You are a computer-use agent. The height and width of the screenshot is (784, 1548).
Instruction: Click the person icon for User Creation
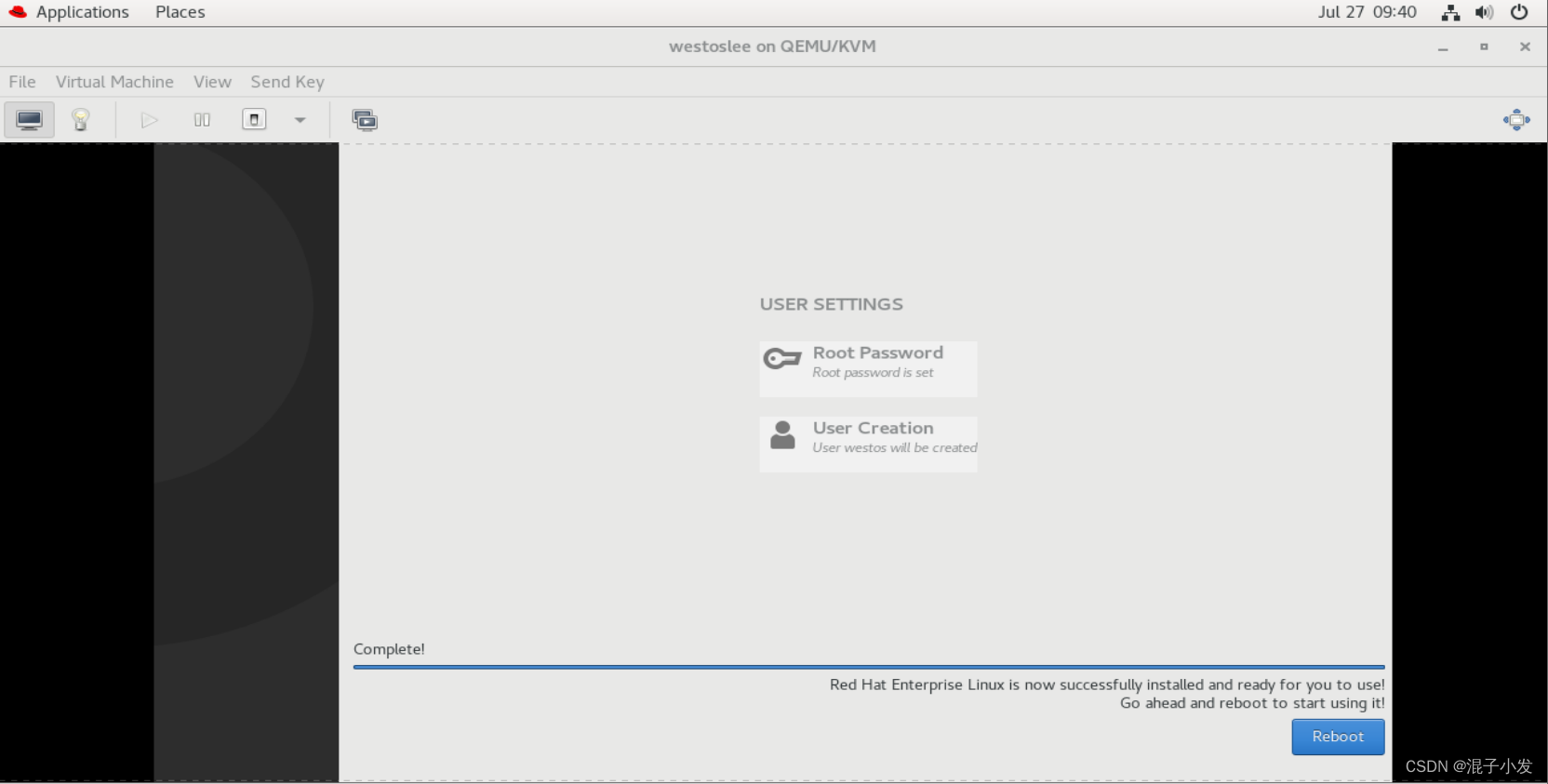(783, 434)
